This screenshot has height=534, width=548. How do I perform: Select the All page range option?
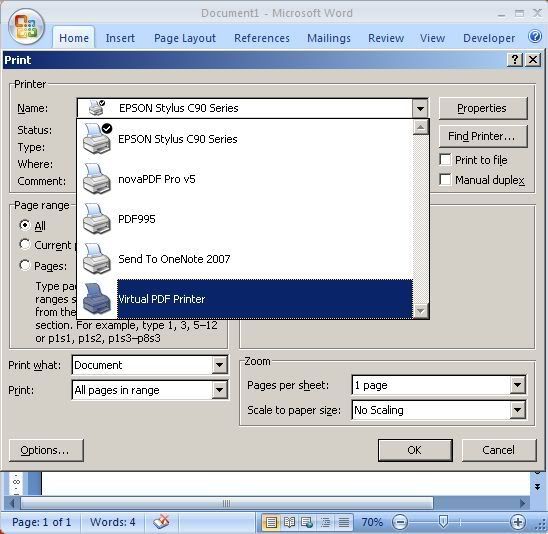pyautogui.click(x=24, y=225)
